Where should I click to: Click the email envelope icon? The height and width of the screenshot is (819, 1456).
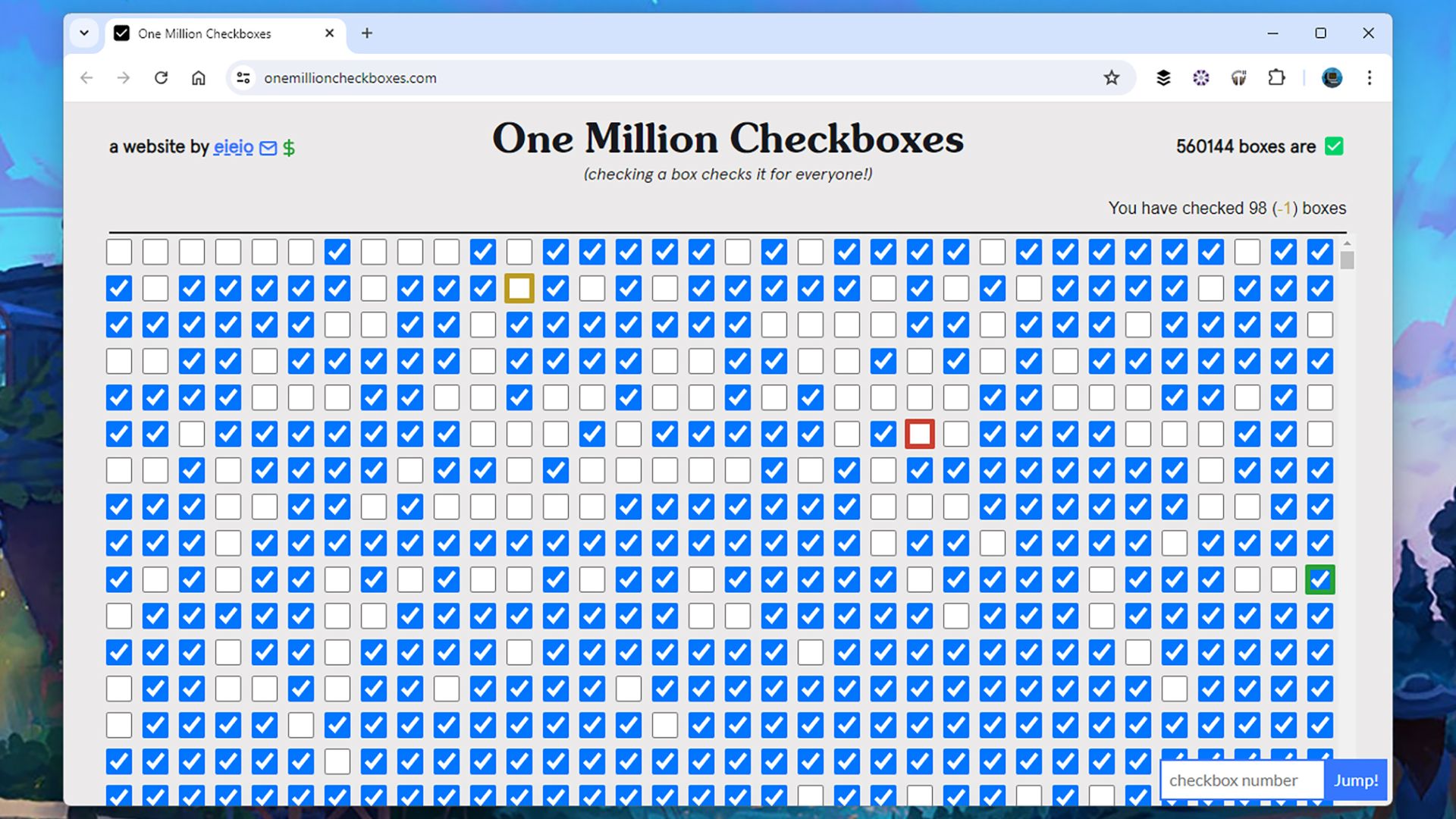click(x=268, y=148)
